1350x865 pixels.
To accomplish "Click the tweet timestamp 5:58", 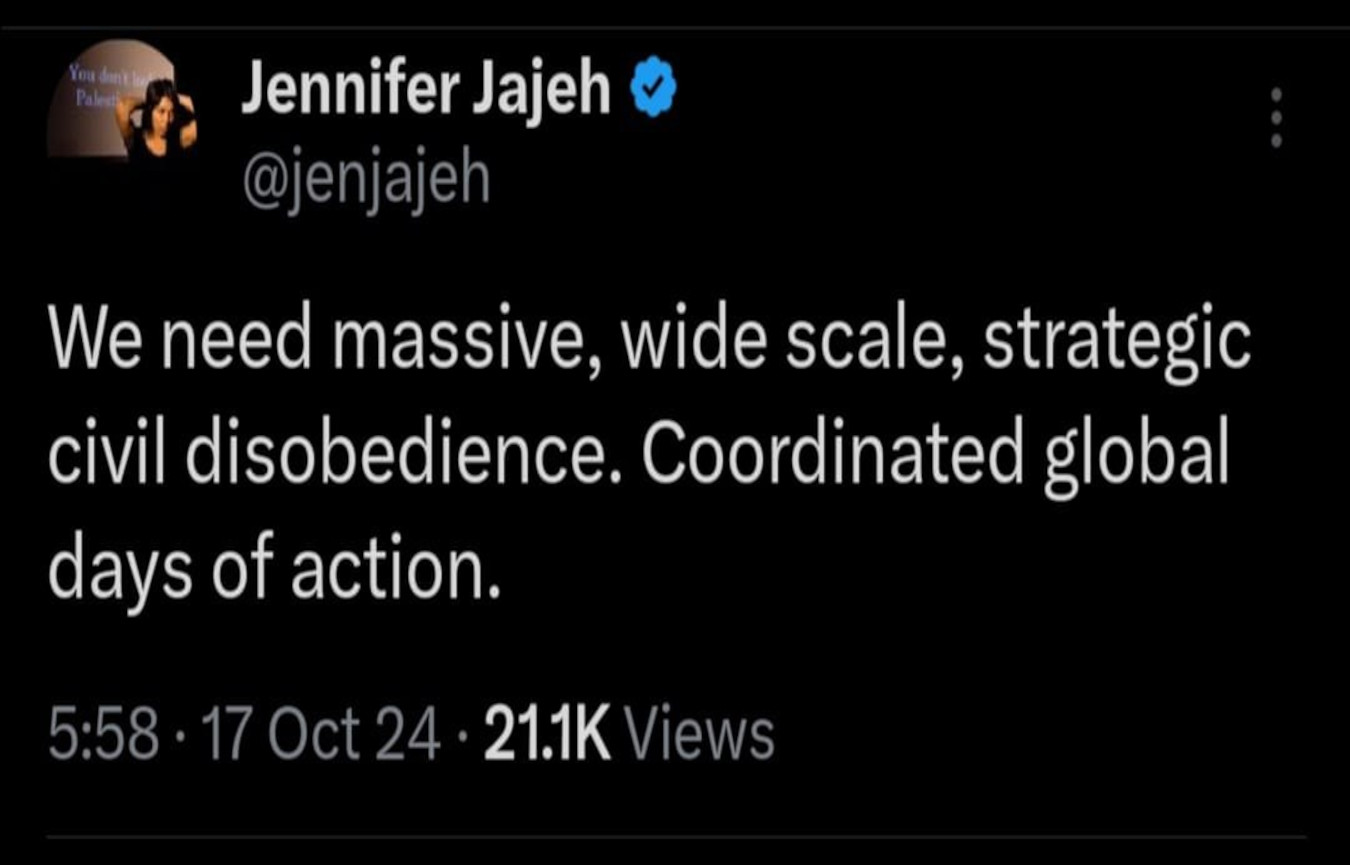I will click(103, 736).
